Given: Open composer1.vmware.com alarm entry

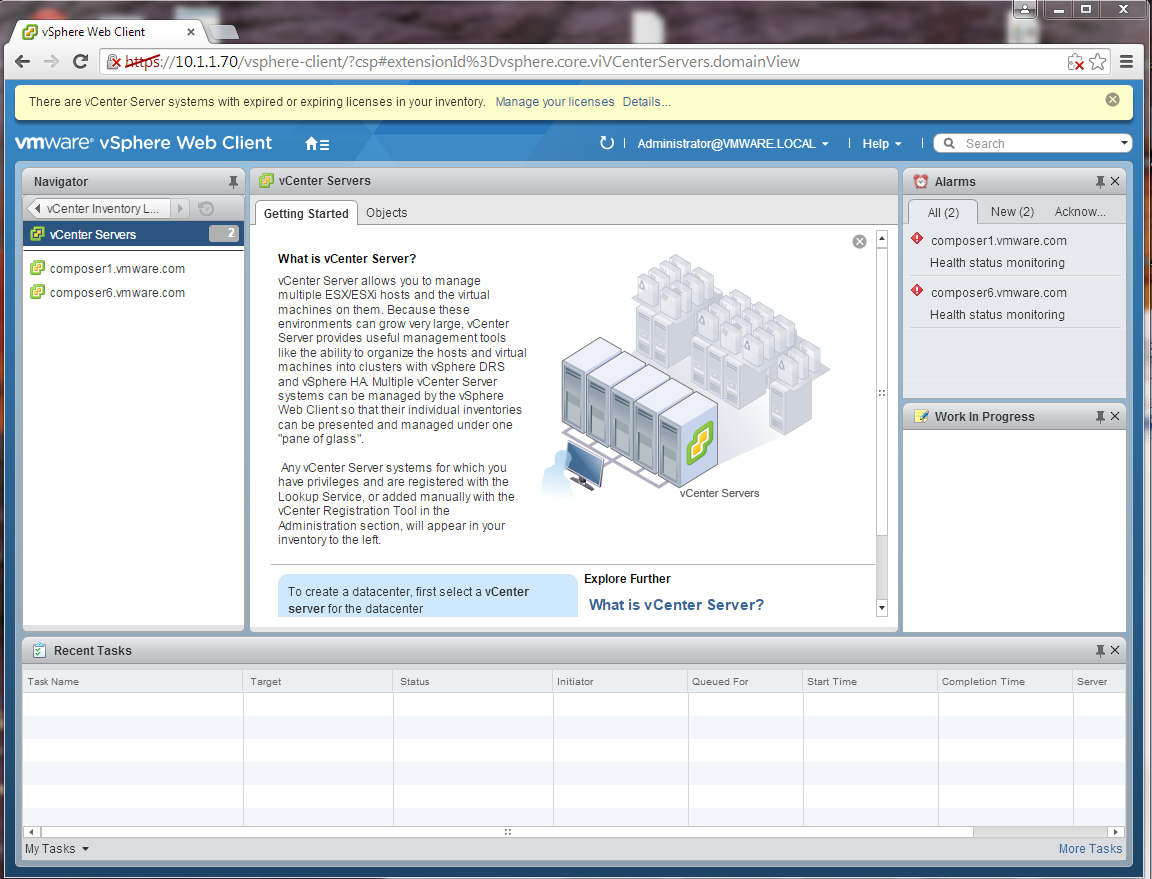Looking at the screenshot, I should click(998, 240).
